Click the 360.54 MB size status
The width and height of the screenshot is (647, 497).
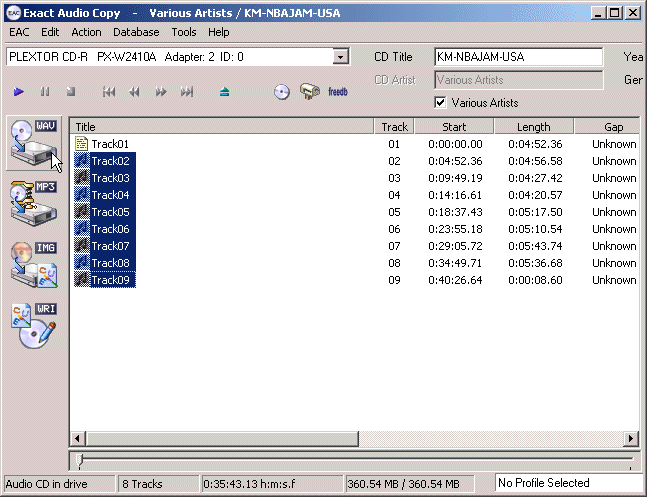coord(410,483)
